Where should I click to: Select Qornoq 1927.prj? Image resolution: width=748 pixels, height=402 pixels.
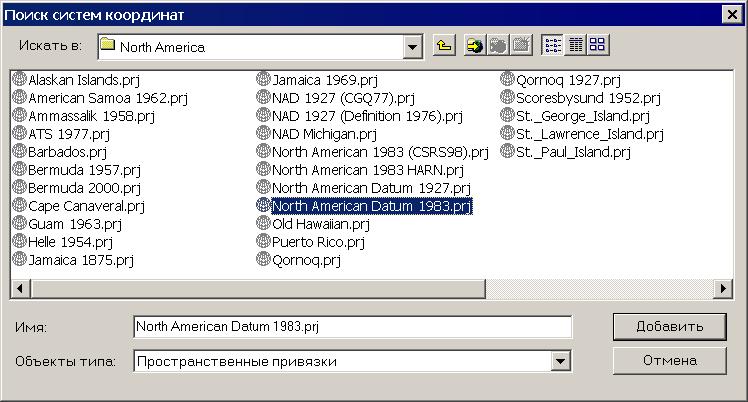[x=568, y=80]
